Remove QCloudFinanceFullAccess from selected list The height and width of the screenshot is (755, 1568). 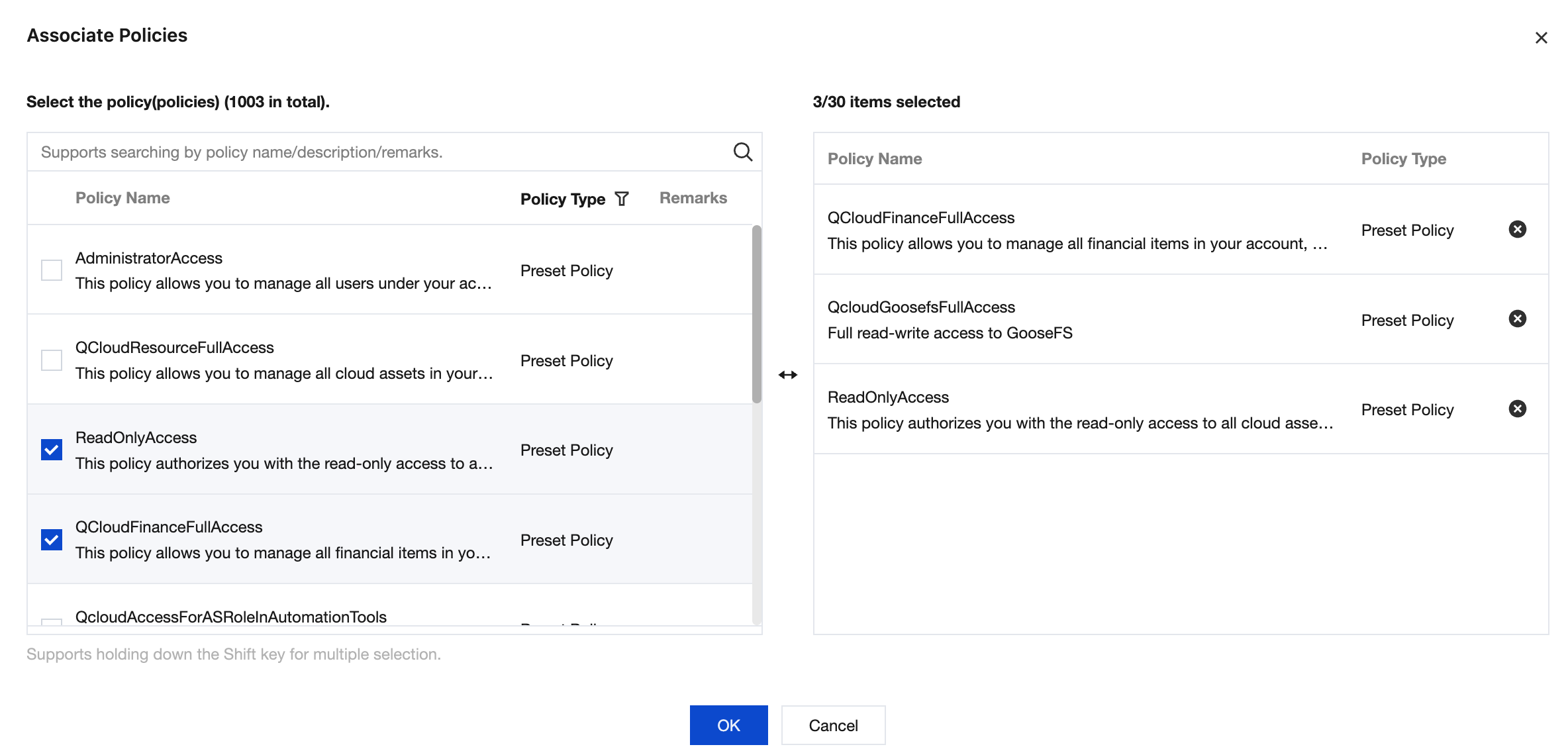coord(1517,229)
